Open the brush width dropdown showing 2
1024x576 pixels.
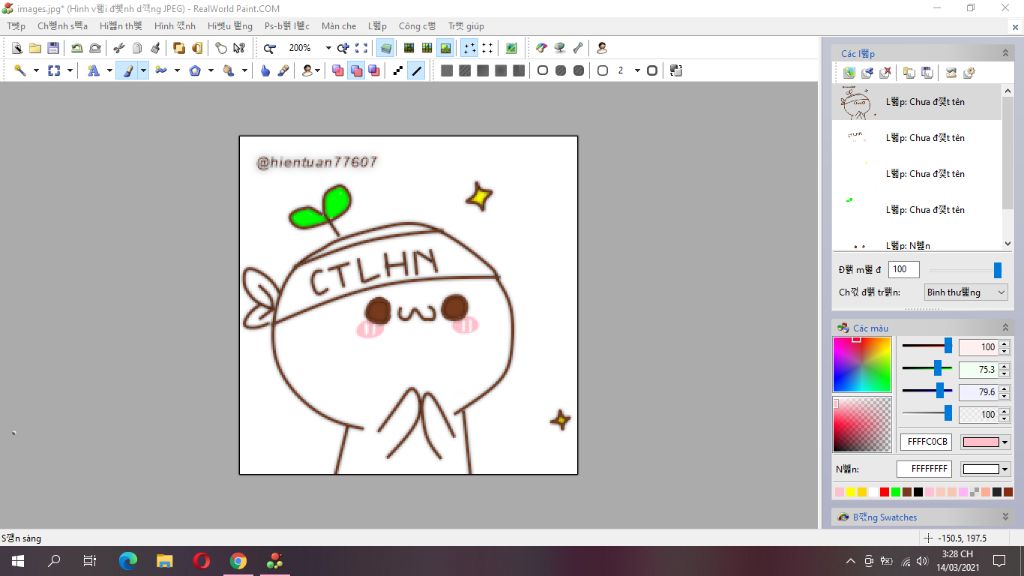point(637,71)
